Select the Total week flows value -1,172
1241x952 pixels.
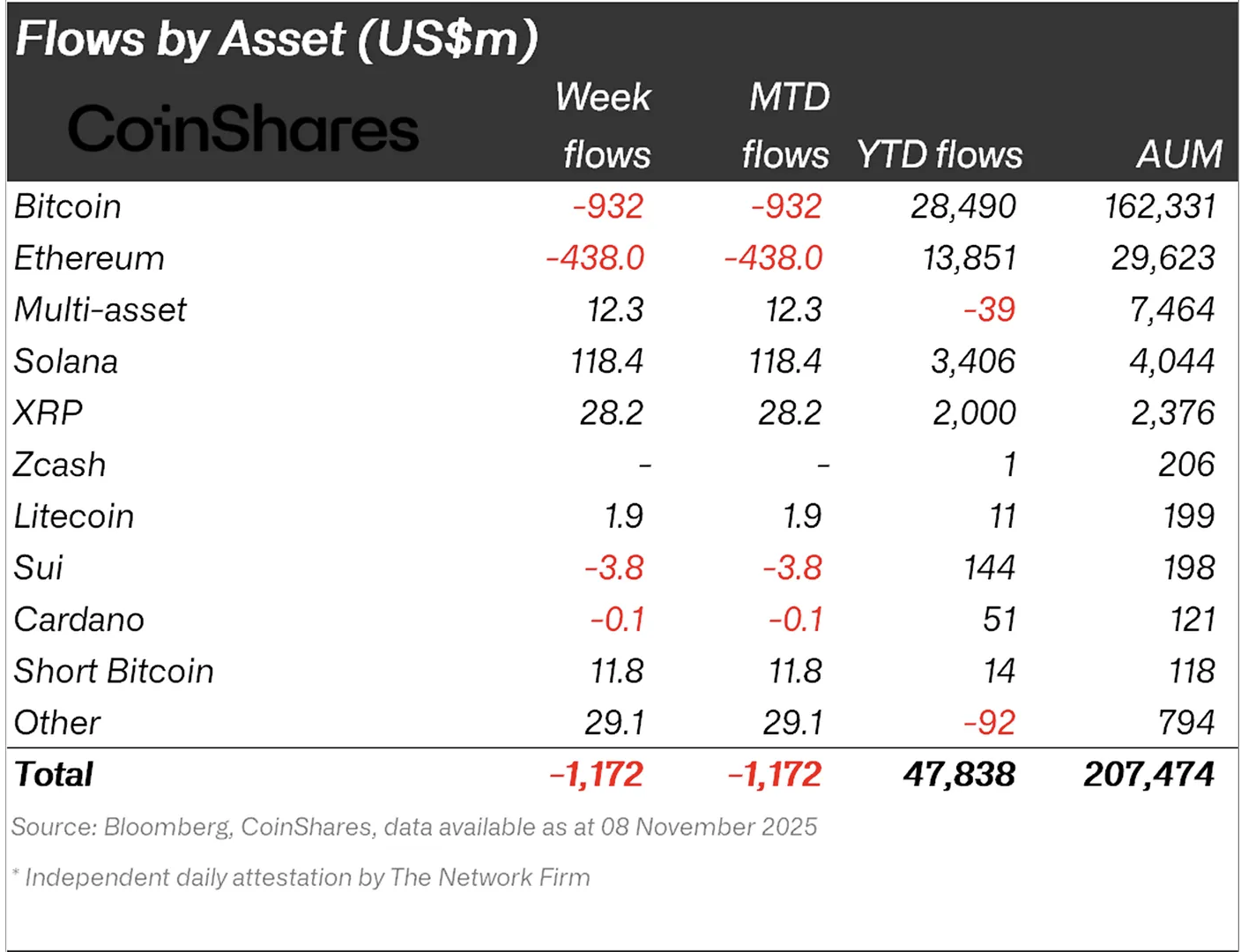click(x=597, y=774)
